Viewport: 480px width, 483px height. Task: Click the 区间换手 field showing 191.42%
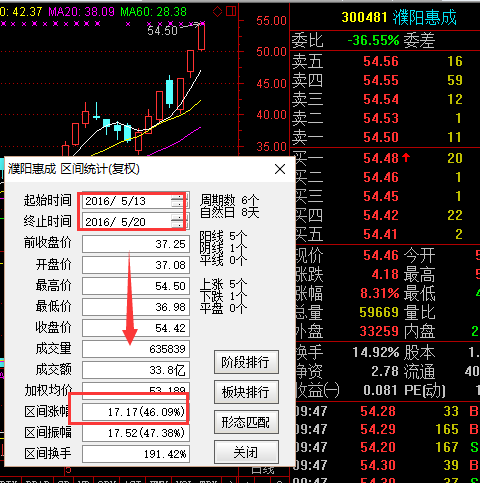(136, 454)
